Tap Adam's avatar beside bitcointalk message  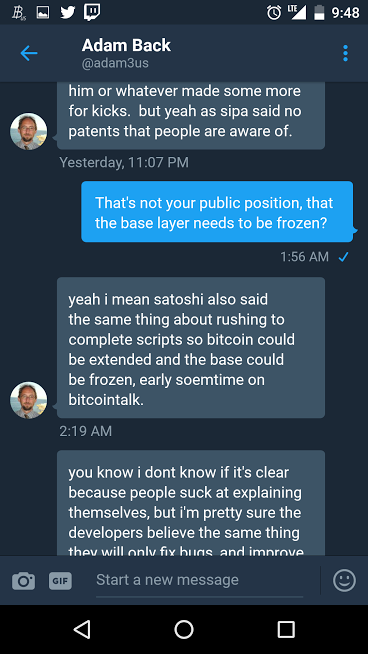[29, 400]
